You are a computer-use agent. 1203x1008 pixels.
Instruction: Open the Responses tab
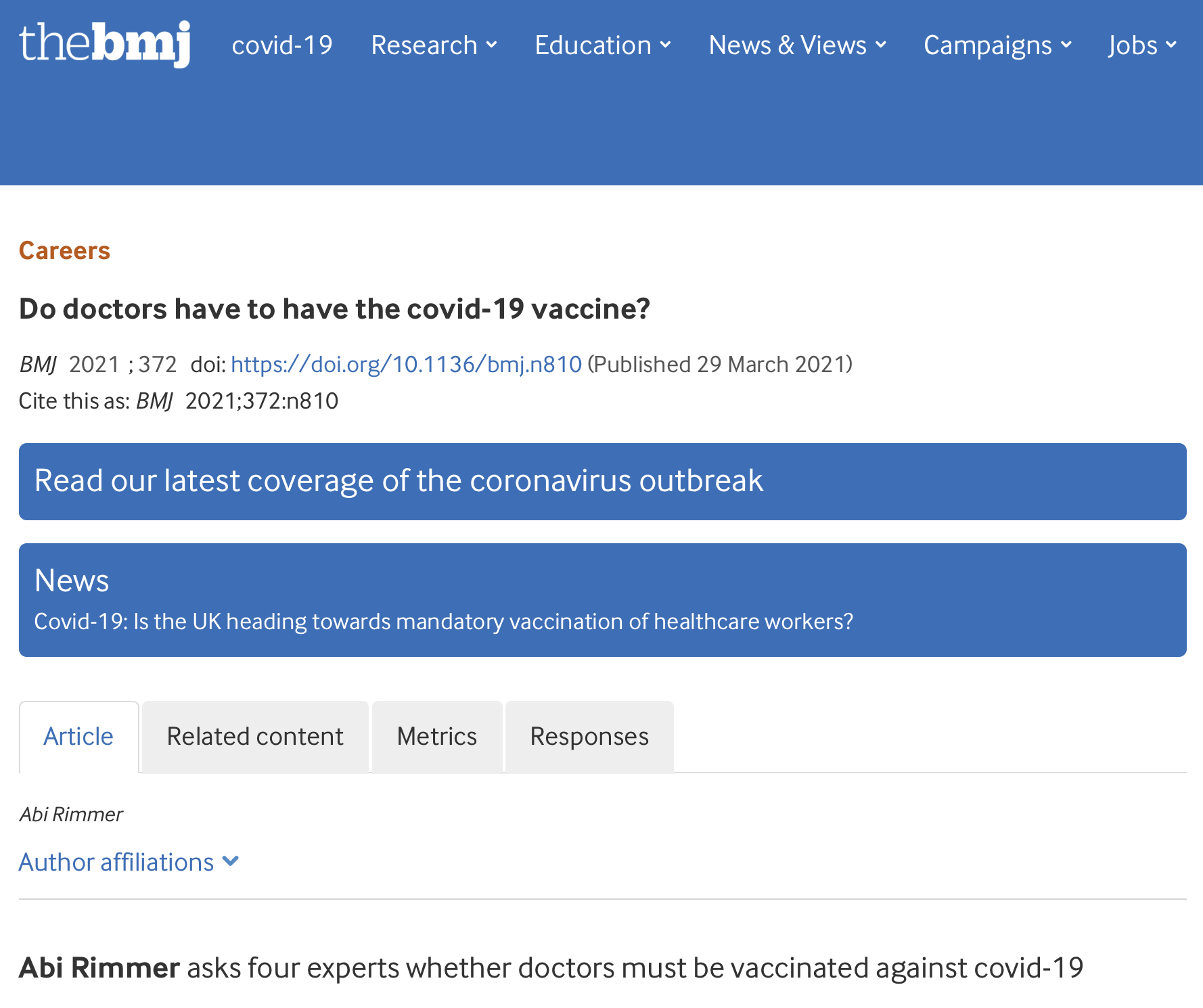[589, 737]
